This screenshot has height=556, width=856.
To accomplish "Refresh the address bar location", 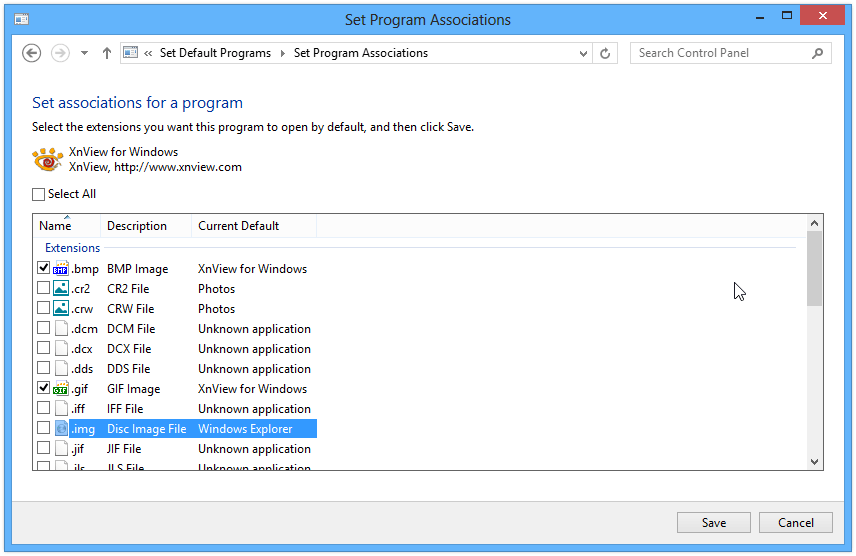I will tap(606, 53).
